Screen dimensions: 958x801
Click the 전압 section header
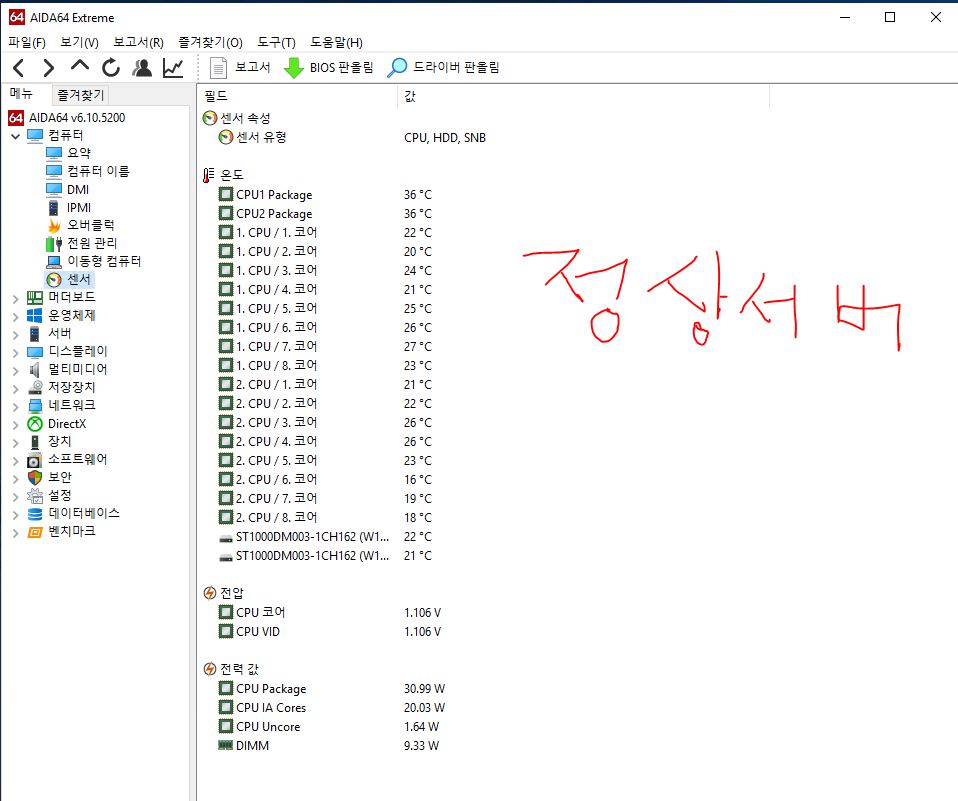tap(224, 593)
